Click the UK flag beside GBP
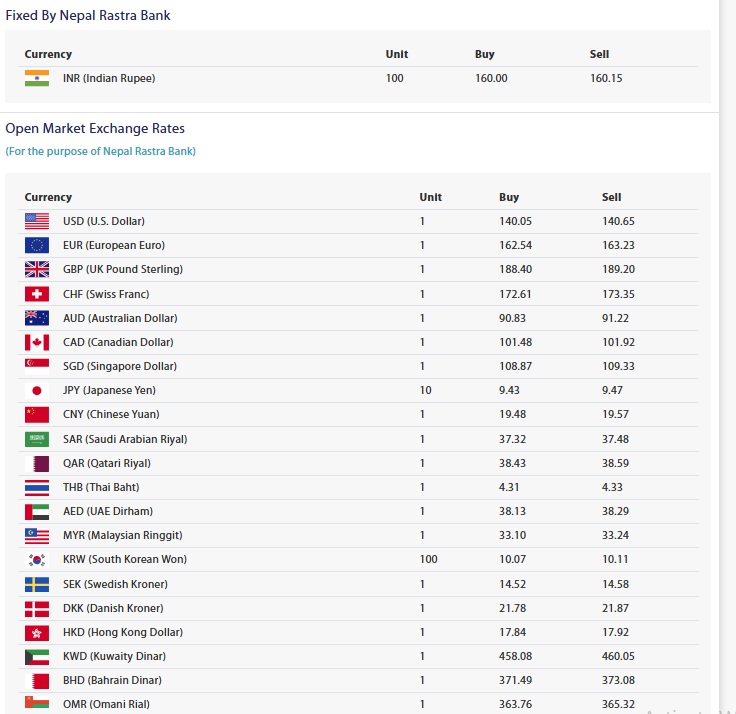Screen dimensions: 736x714 pos(37,269)
